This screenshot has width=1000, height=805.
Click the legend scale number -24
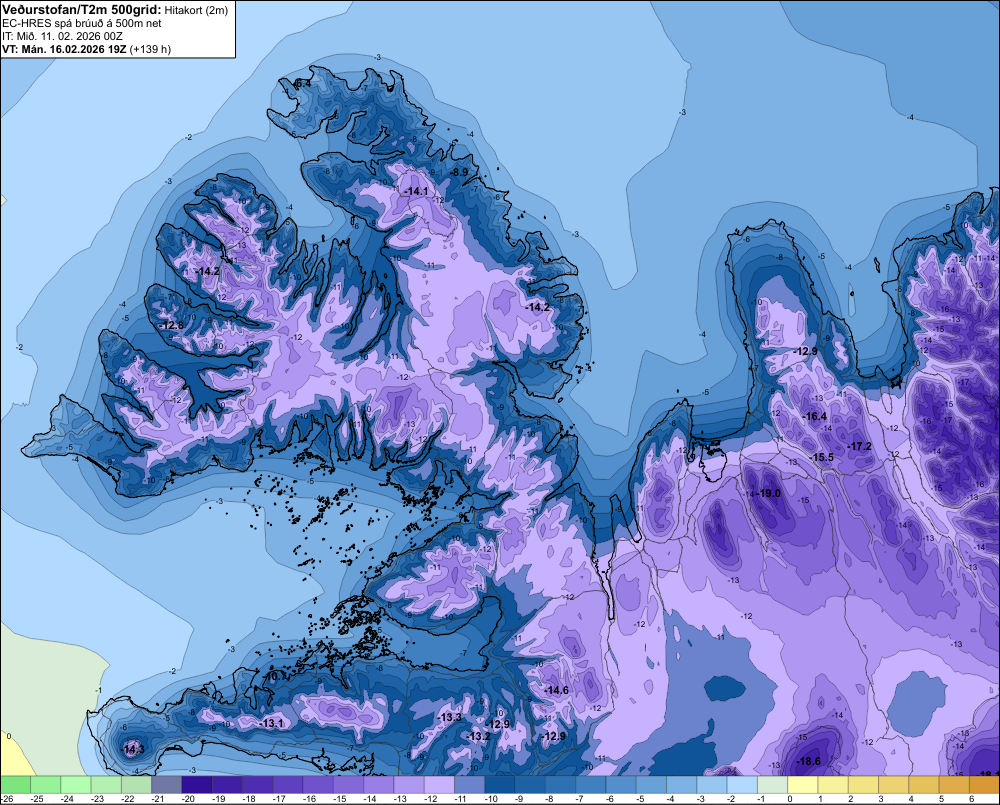(67, 799)
